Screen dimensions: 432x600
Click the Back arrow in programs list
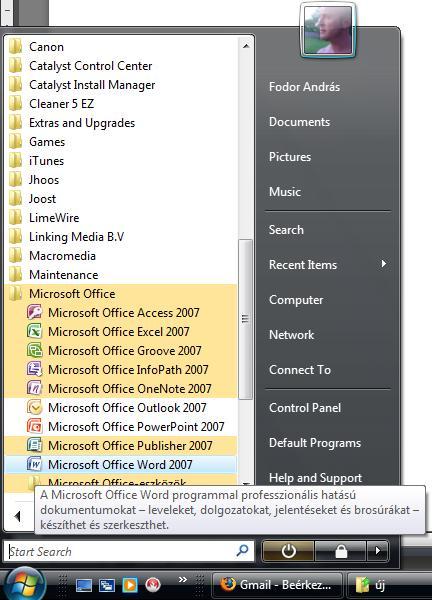pos(17,516)
